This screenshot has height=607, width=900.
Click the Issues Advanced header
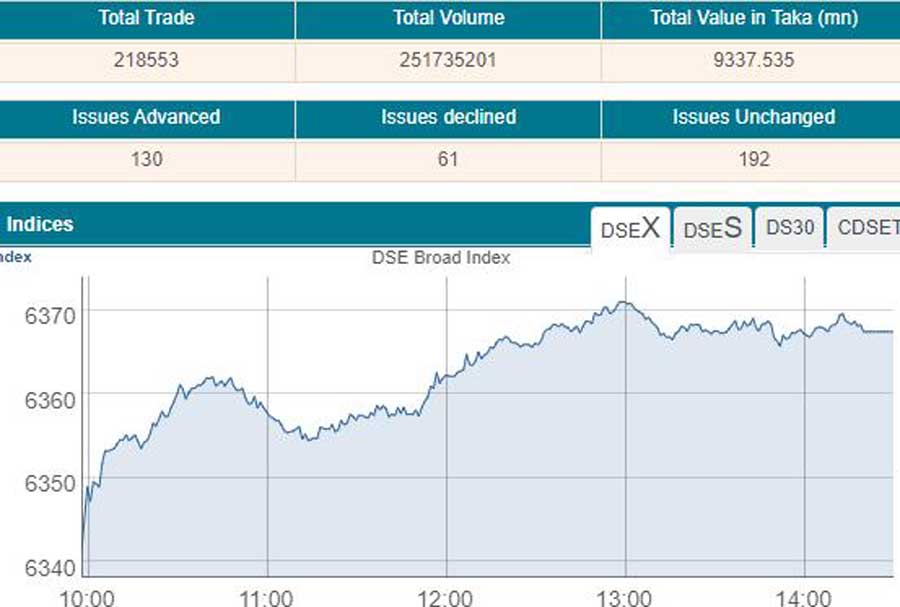(x=145, y=117)
